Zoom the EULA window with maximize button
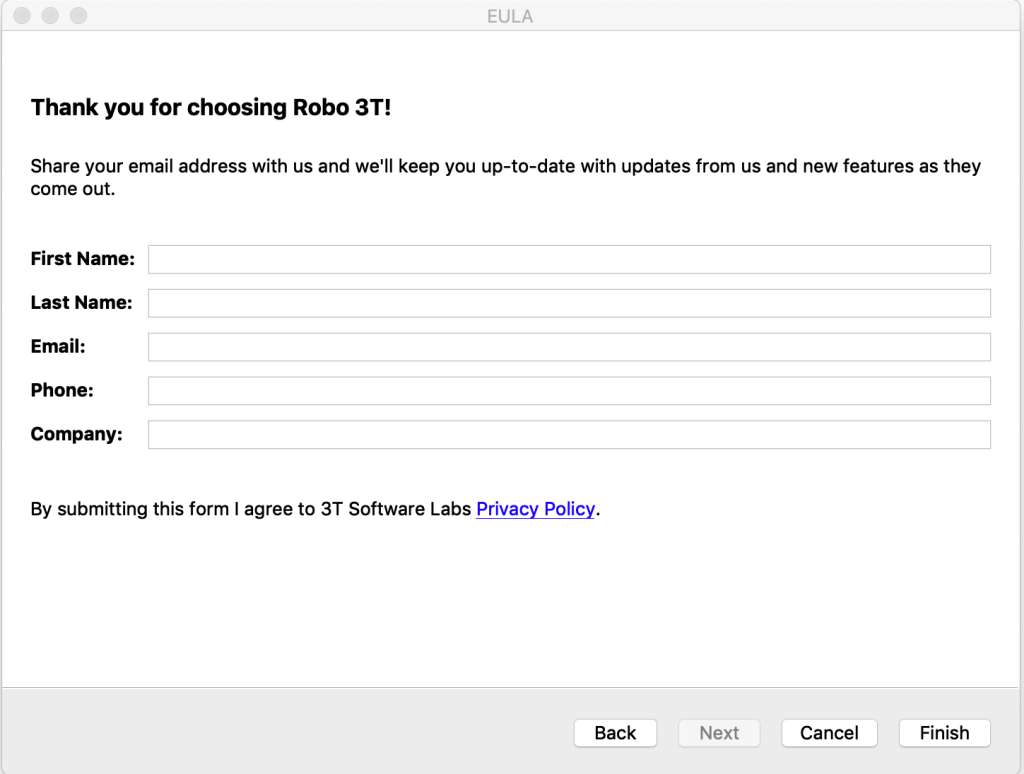The height and width of the screenshot is (774, 1024). [x=78, y=16]
